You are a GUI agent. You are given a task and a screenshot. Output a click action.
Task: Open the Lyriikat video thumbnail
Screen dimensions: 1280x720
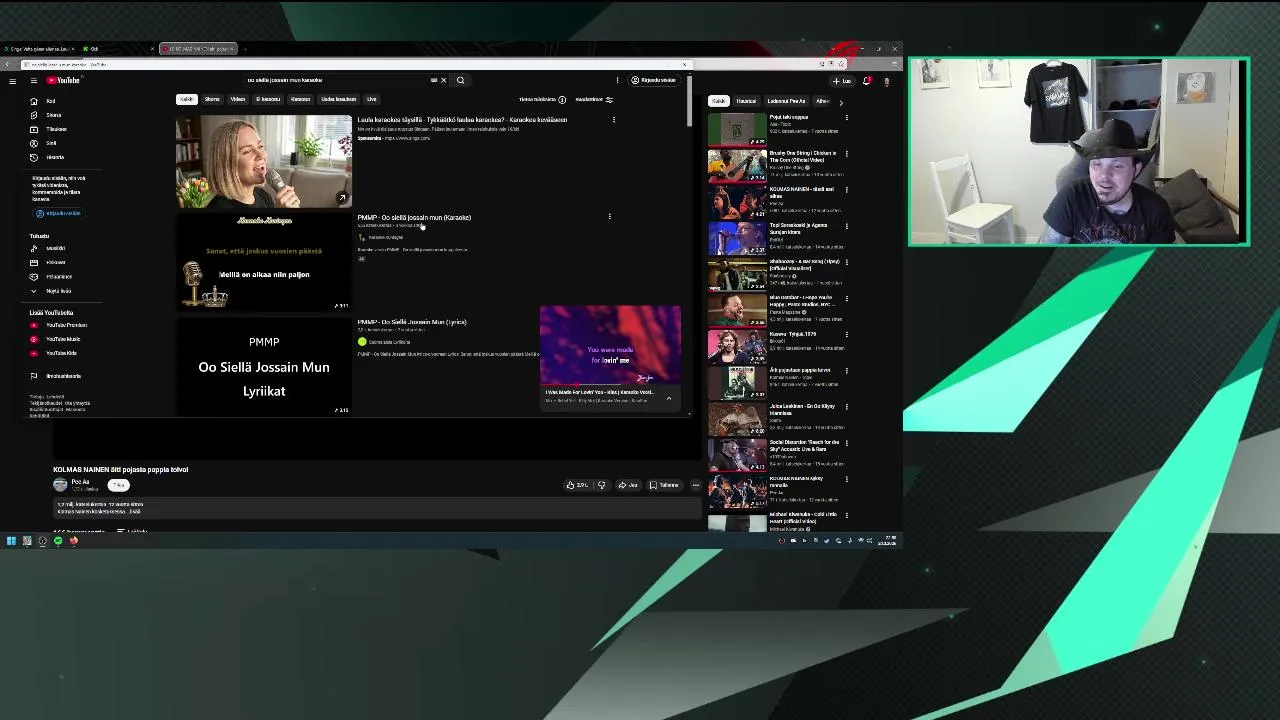point(264,367)
